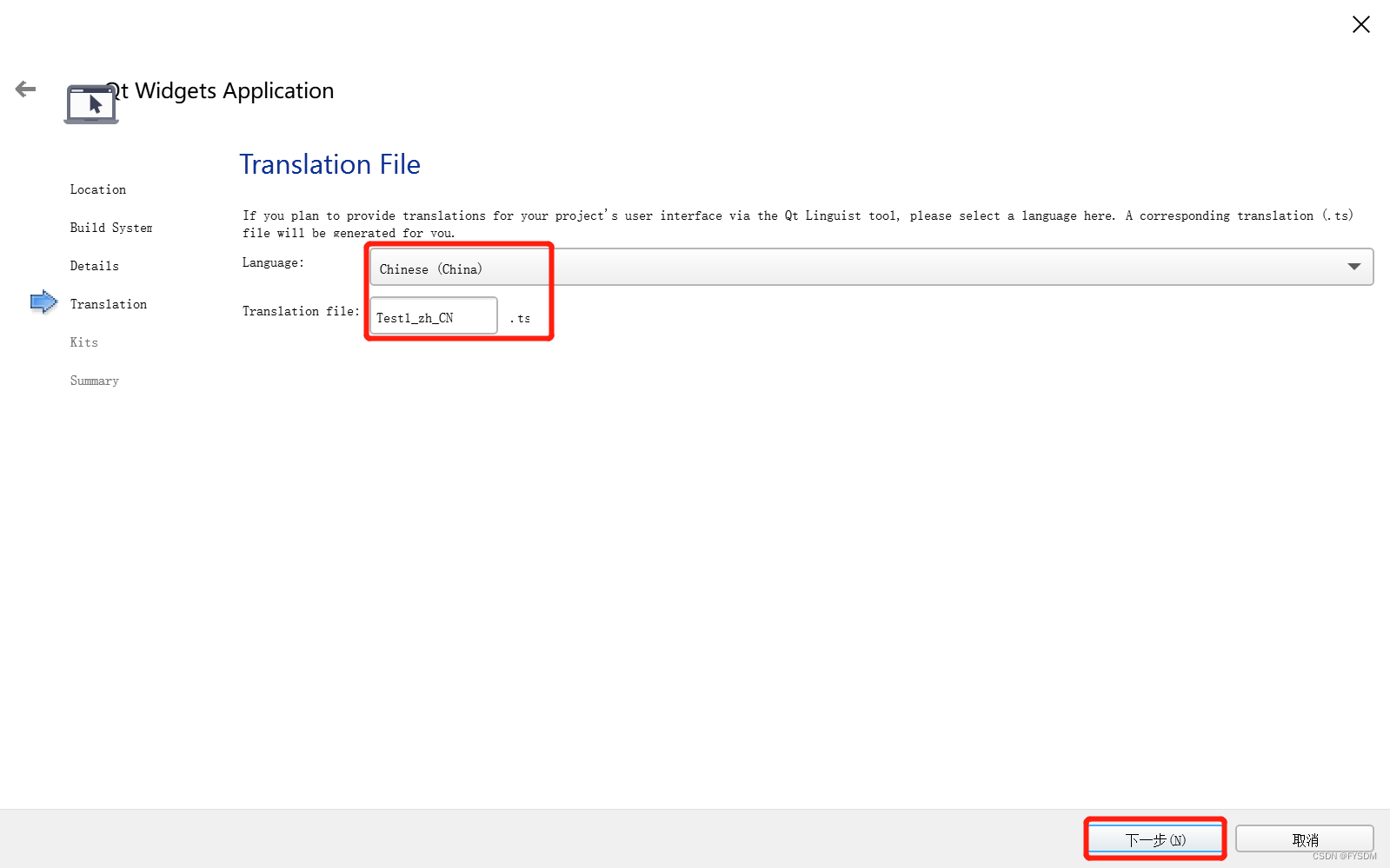Click the blue arrow marking the Translation step
This screenshot has width=1390, height=868.
(43, 302)
